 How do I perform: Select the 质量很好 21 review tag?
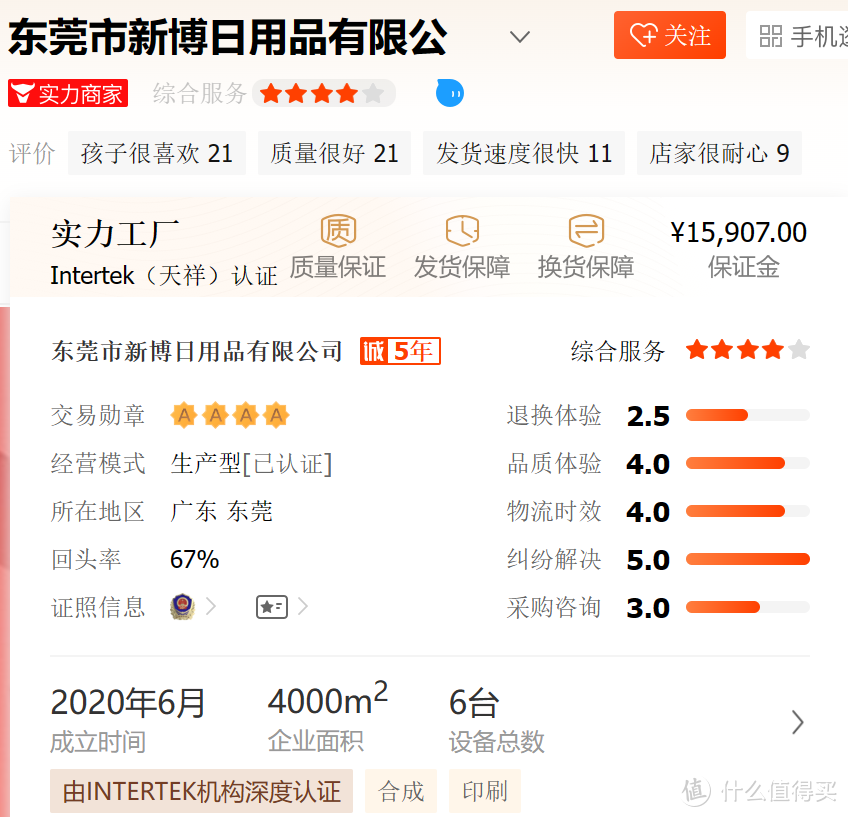(334, 154)
